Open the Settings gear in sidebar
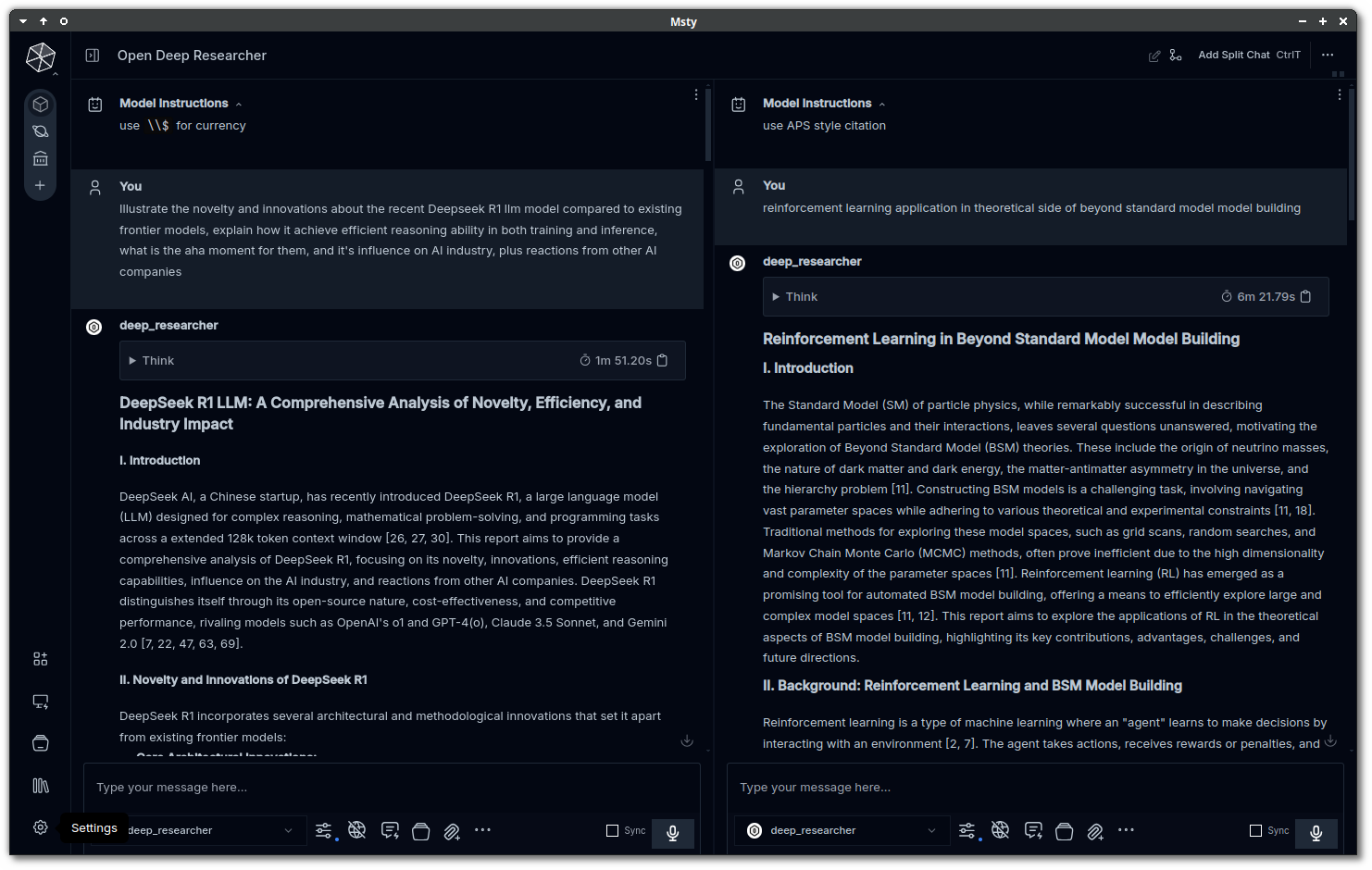Screen dimensions: 1372x870 coord(41,827)
